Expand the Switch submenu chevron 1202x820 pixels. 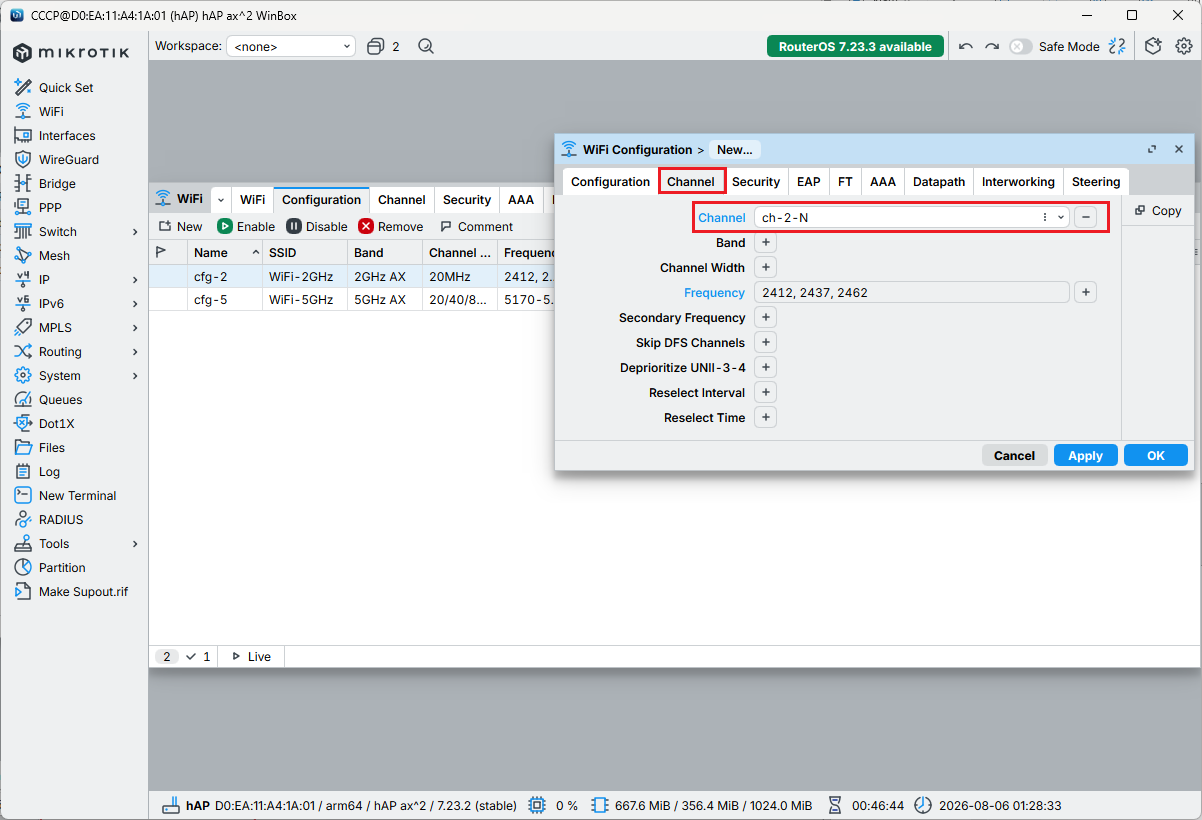135,231
